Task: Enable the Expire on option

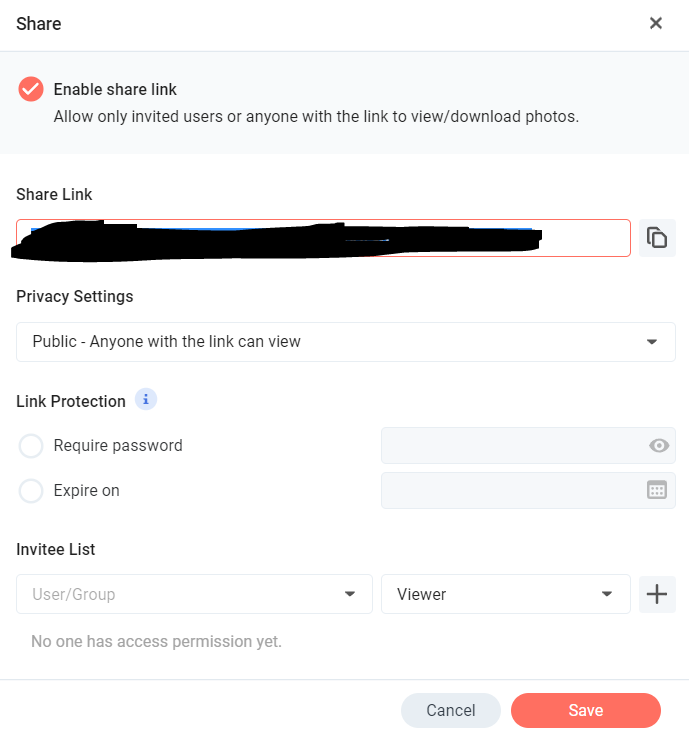Action: point(31,491)
